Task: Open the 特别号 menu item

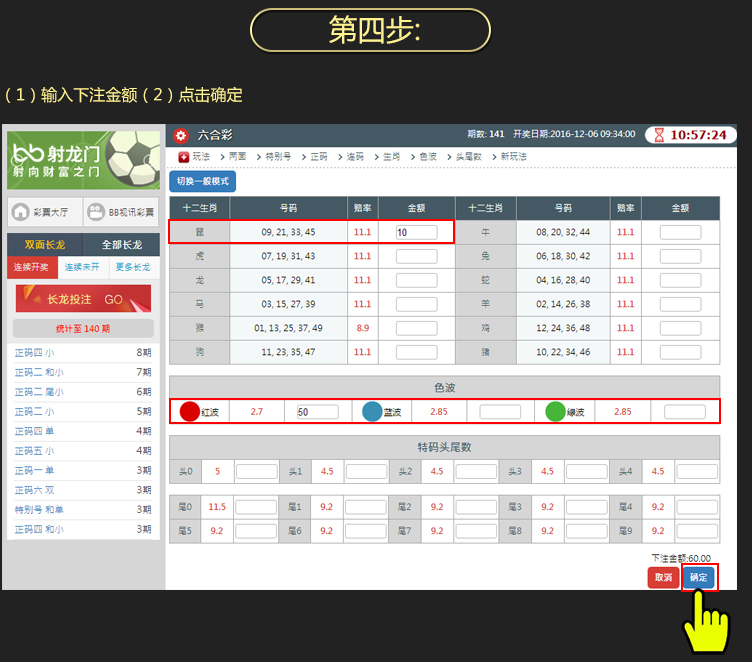Action: (278, 157)
